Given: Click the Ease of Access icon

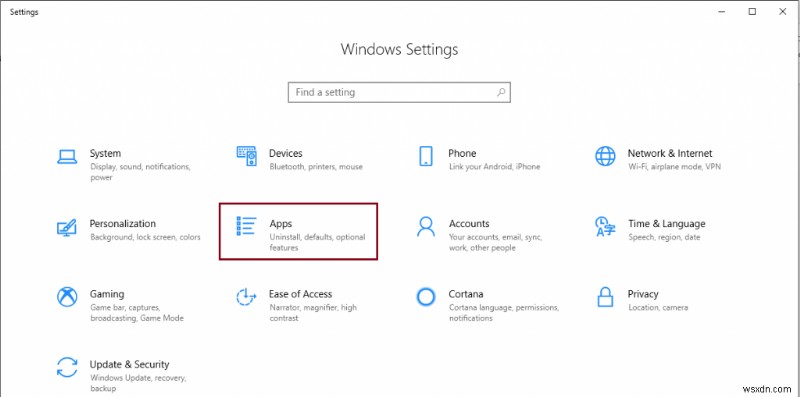Looking at the screenshot, I should pos(246,296).
